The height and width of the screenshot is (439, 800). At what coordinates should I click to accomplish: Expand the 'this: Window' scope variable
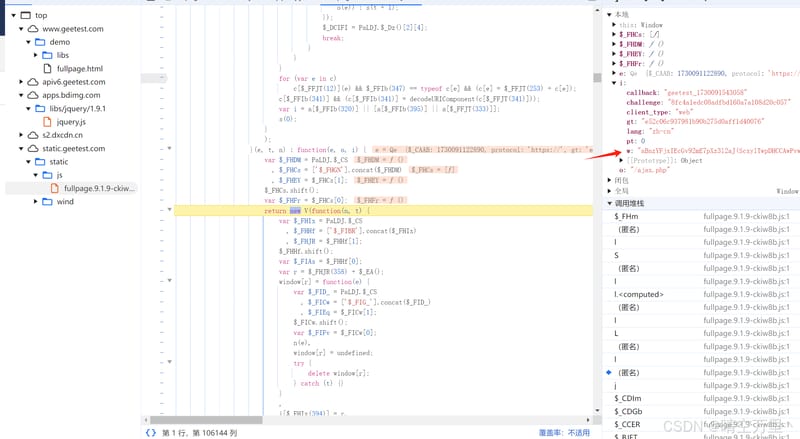click(614, 24)
